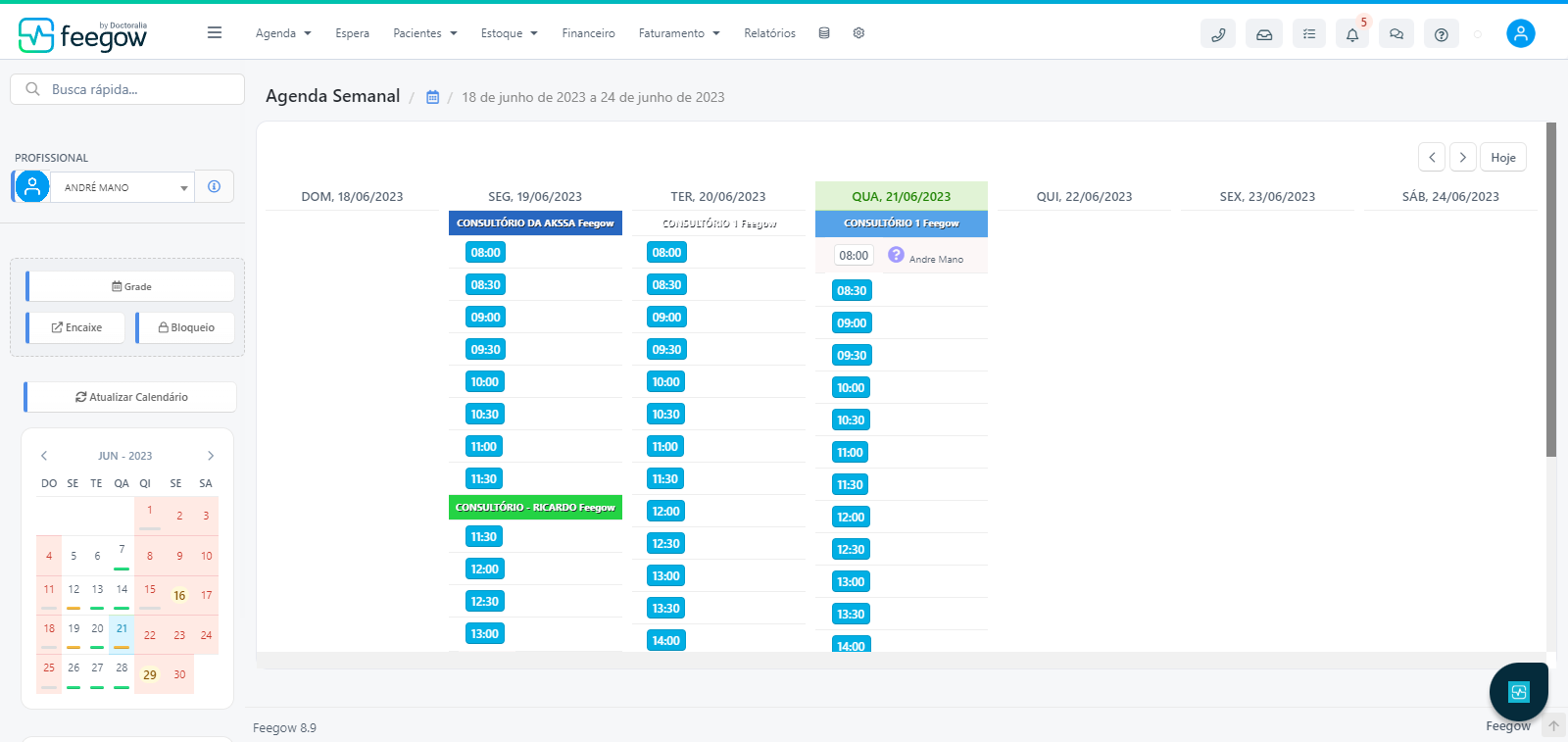The image size is (1568, 742).
Task: Click the Bloqueio button
Action: [x=185, y=327]
